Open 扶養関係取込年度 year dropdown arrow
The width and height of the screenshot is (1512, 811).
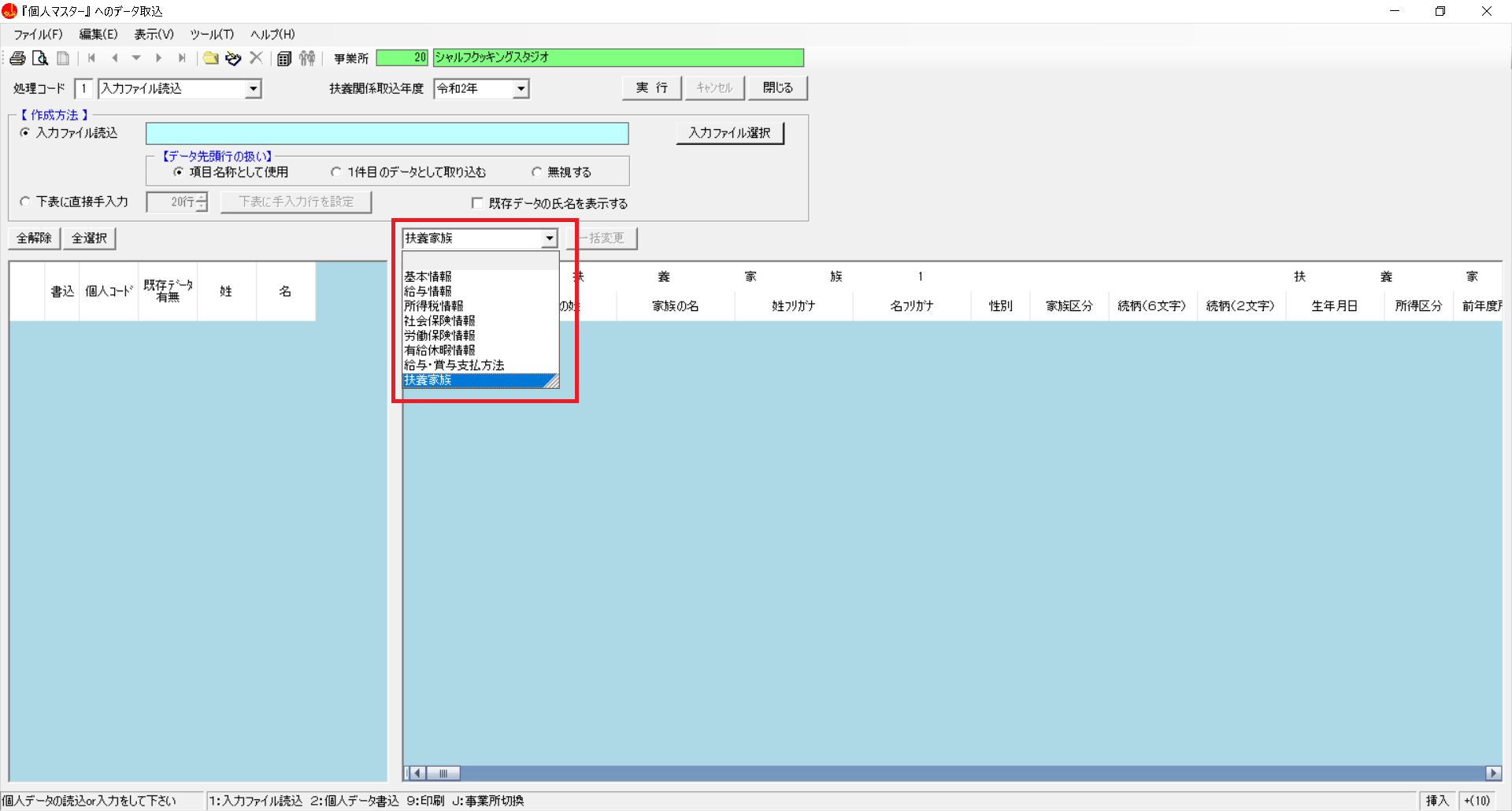(521, 89)
